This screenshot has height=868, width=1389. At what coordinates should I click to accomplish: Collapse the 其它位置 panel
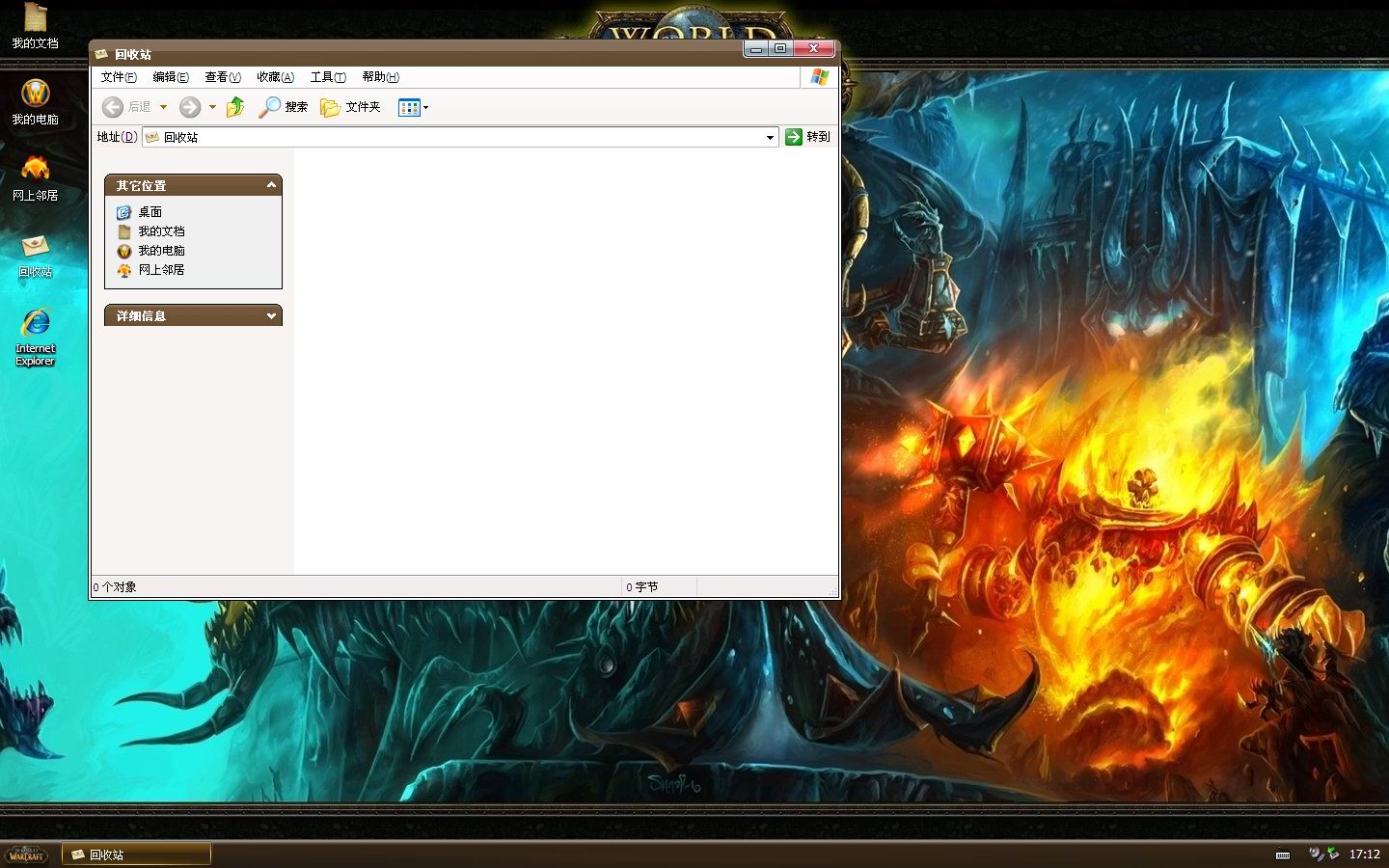(271, 185)
